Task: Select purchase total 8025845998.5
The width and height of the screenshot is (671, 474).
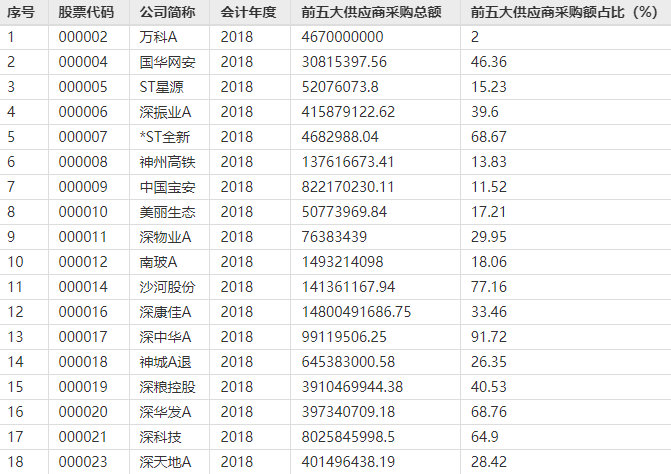Action: pyautogui.click(x=348, y=437)
